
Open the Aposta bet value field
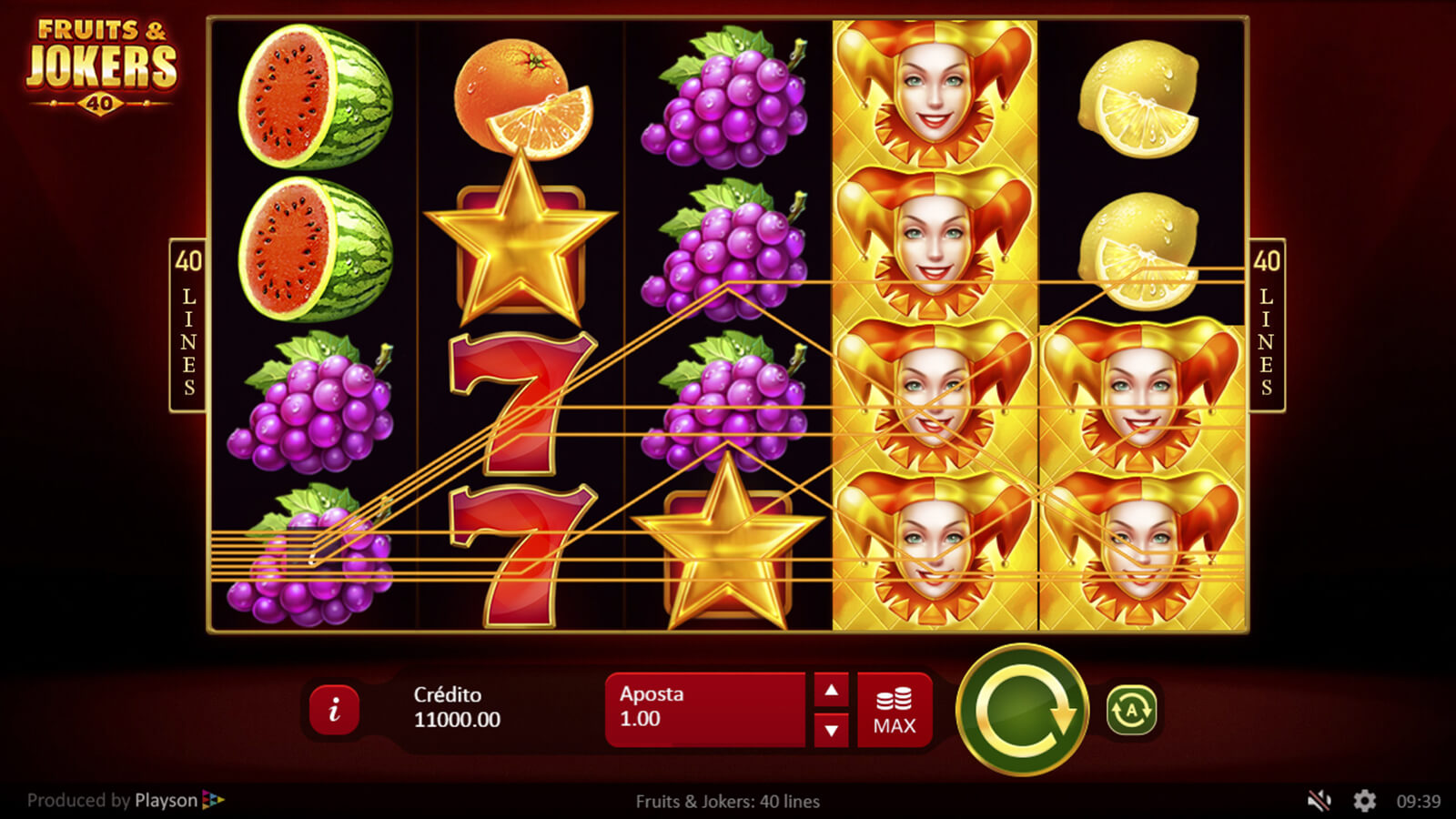[x=705, y=710]
